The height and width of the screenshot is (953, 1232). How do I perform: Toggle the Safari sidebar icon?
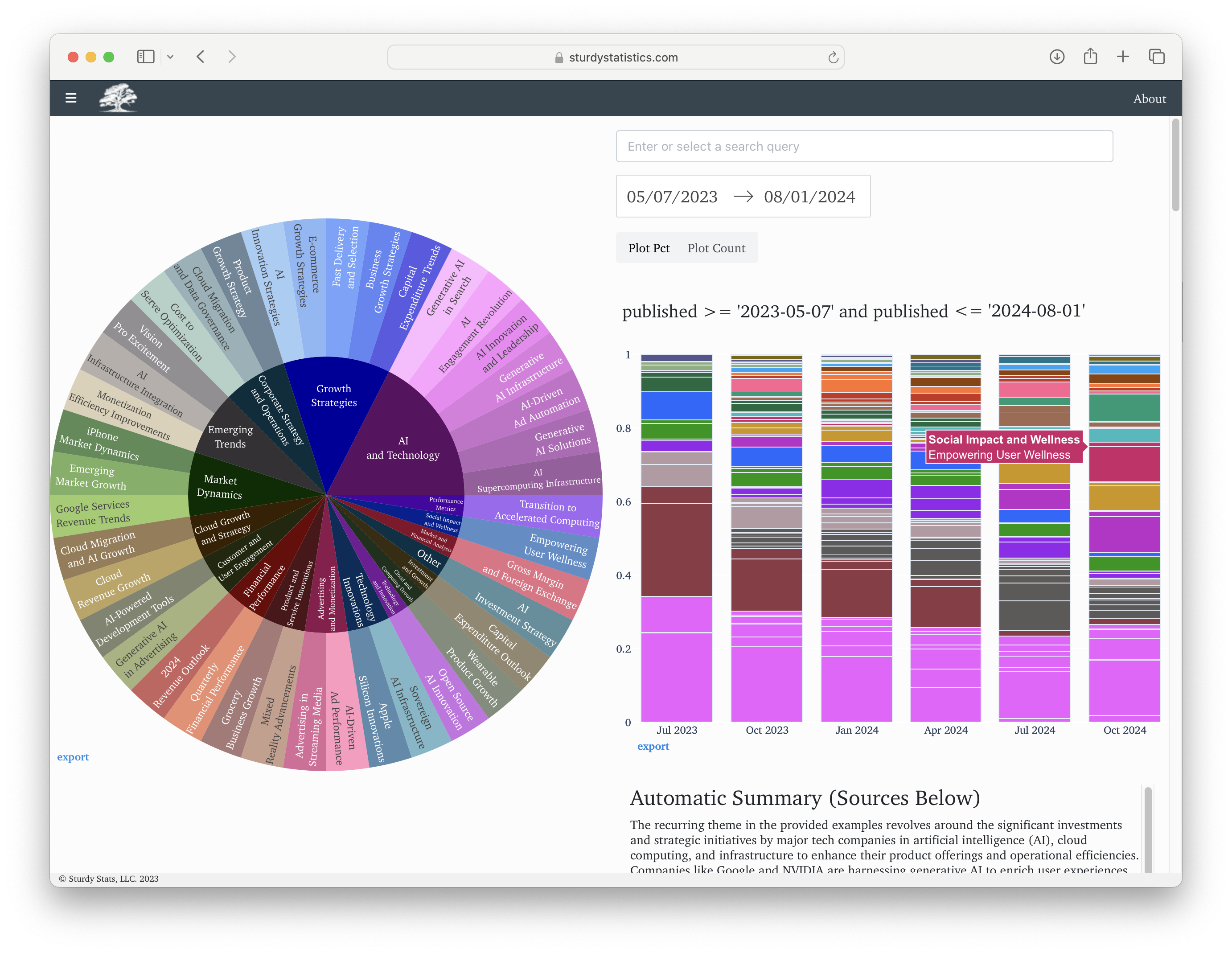point(146,57)
